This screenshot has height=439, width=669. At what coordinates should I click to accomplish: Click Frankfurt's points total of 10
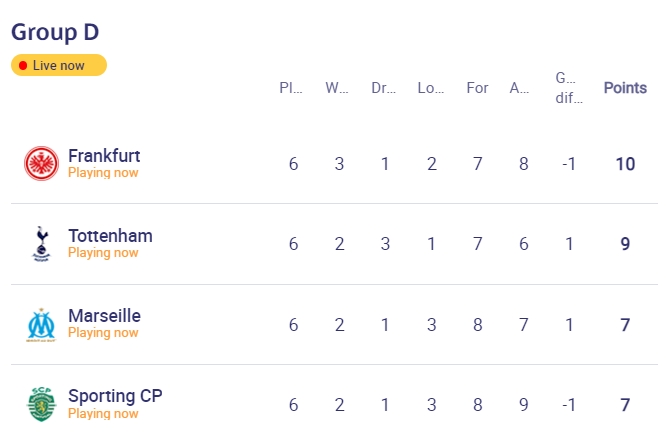[x=625, y=164]
